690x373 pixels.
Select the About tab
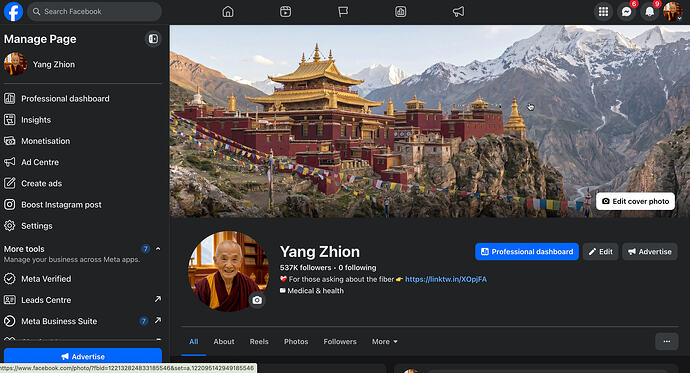(224, 342)
